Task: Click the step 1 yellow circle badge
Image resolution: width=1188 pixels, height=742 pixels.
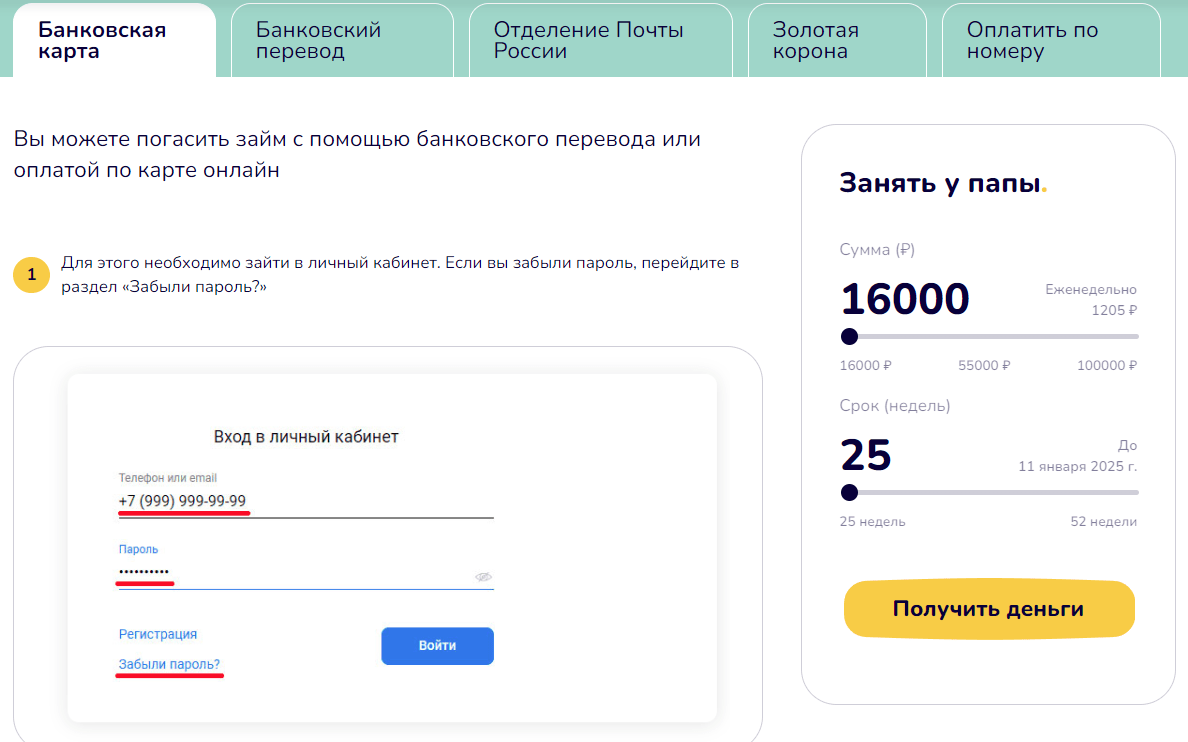Action: coord(32,274)
